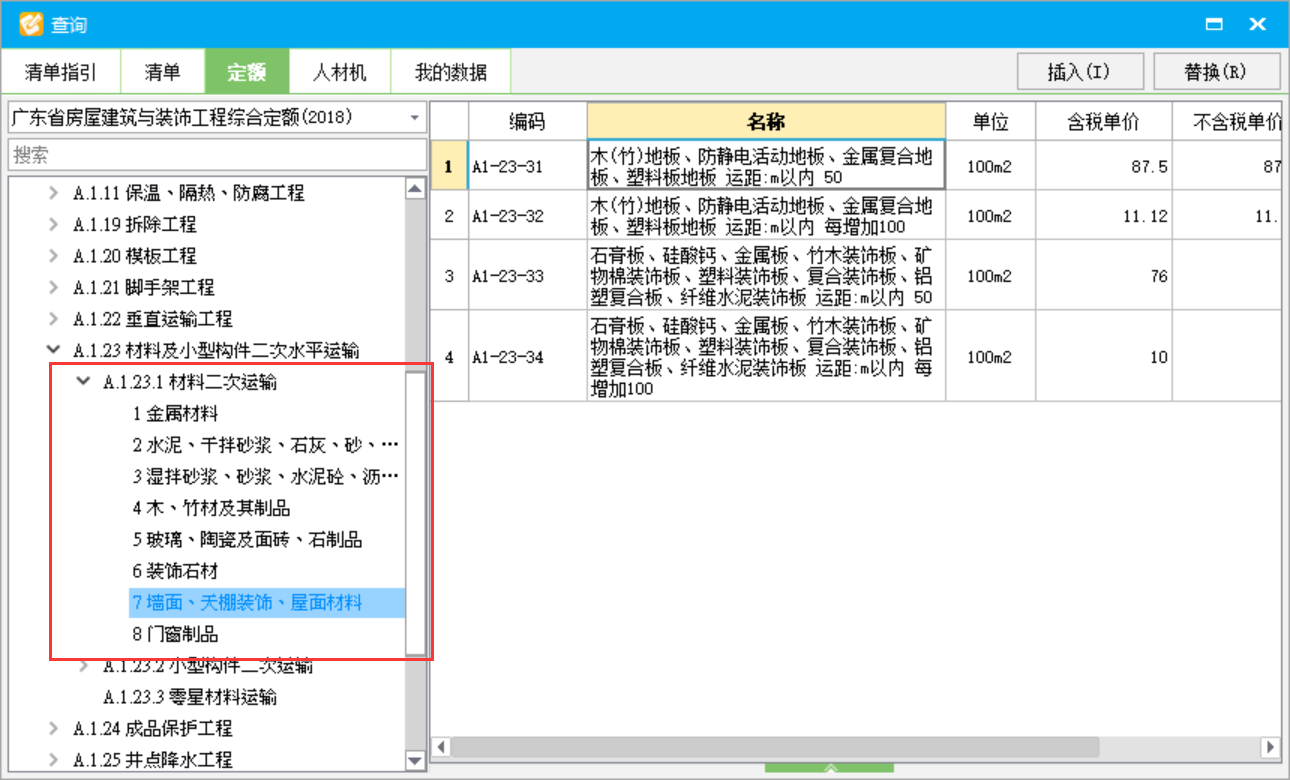Click the 含税单价 column header
Image resolution: width=1290 pixels, height=780 pixels.
1103,122
